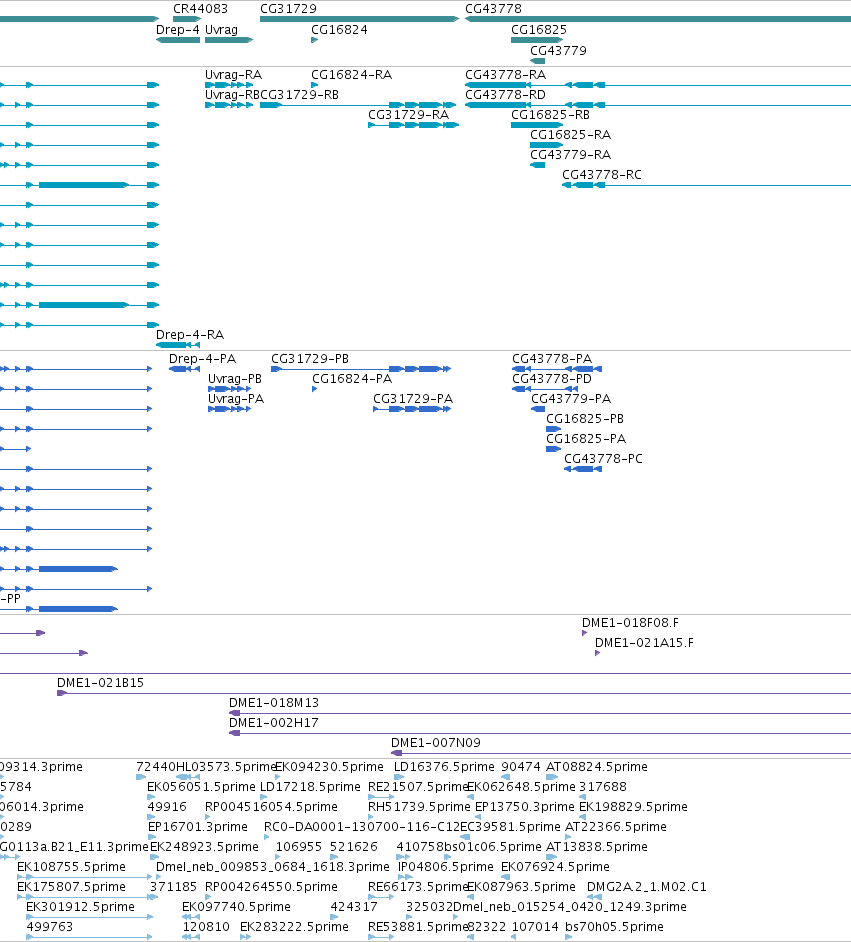Click the CG43778-PA protein label
The width and height of the screenshot is (851, 942).
(x=552, y=359)
